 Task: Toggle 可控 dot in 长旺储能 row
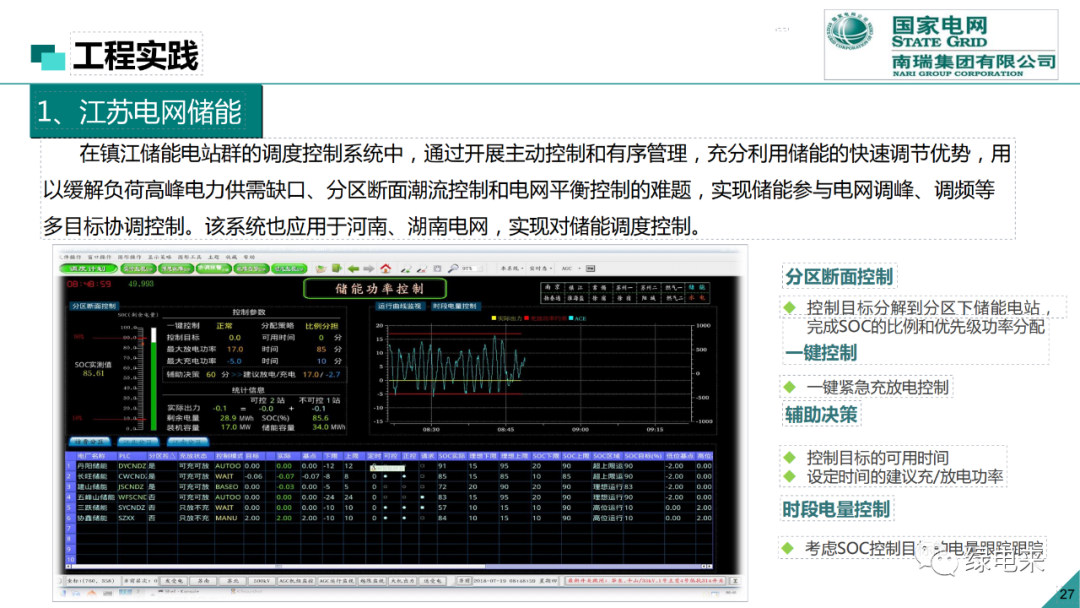385,476
